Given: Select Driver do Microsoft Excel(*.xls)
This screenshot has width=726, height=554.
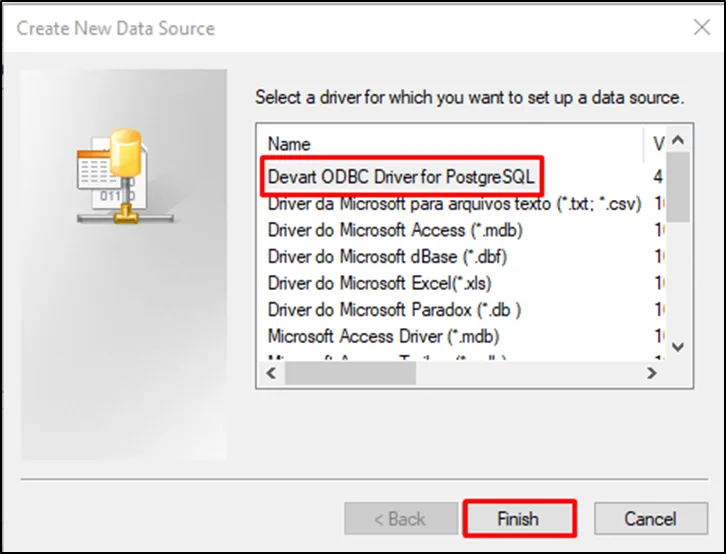Looking at the screenshot, I should click(383, 283).
